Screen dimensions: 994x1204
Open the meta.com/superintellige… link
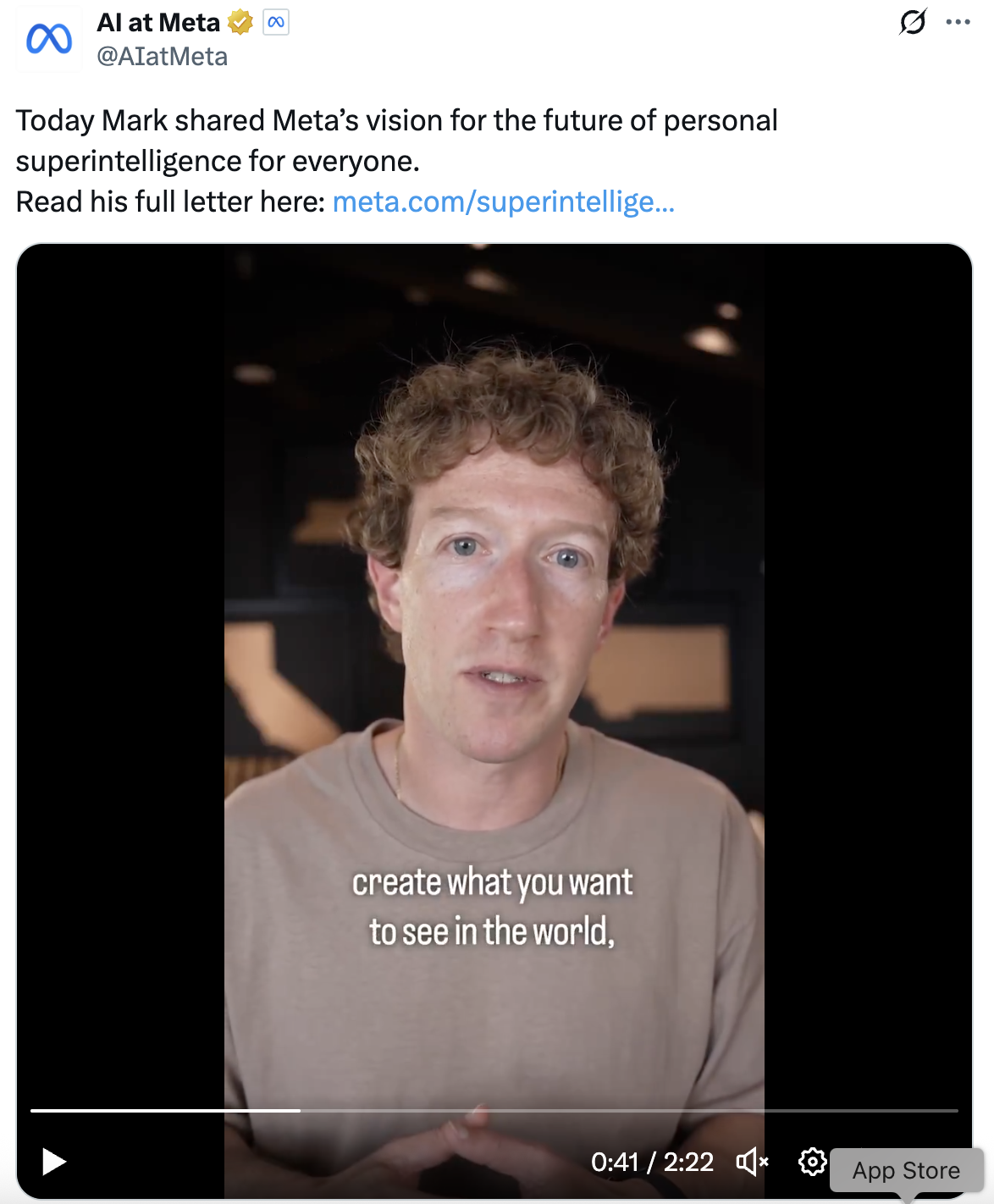pyautogui.click(x=504, y=202)
